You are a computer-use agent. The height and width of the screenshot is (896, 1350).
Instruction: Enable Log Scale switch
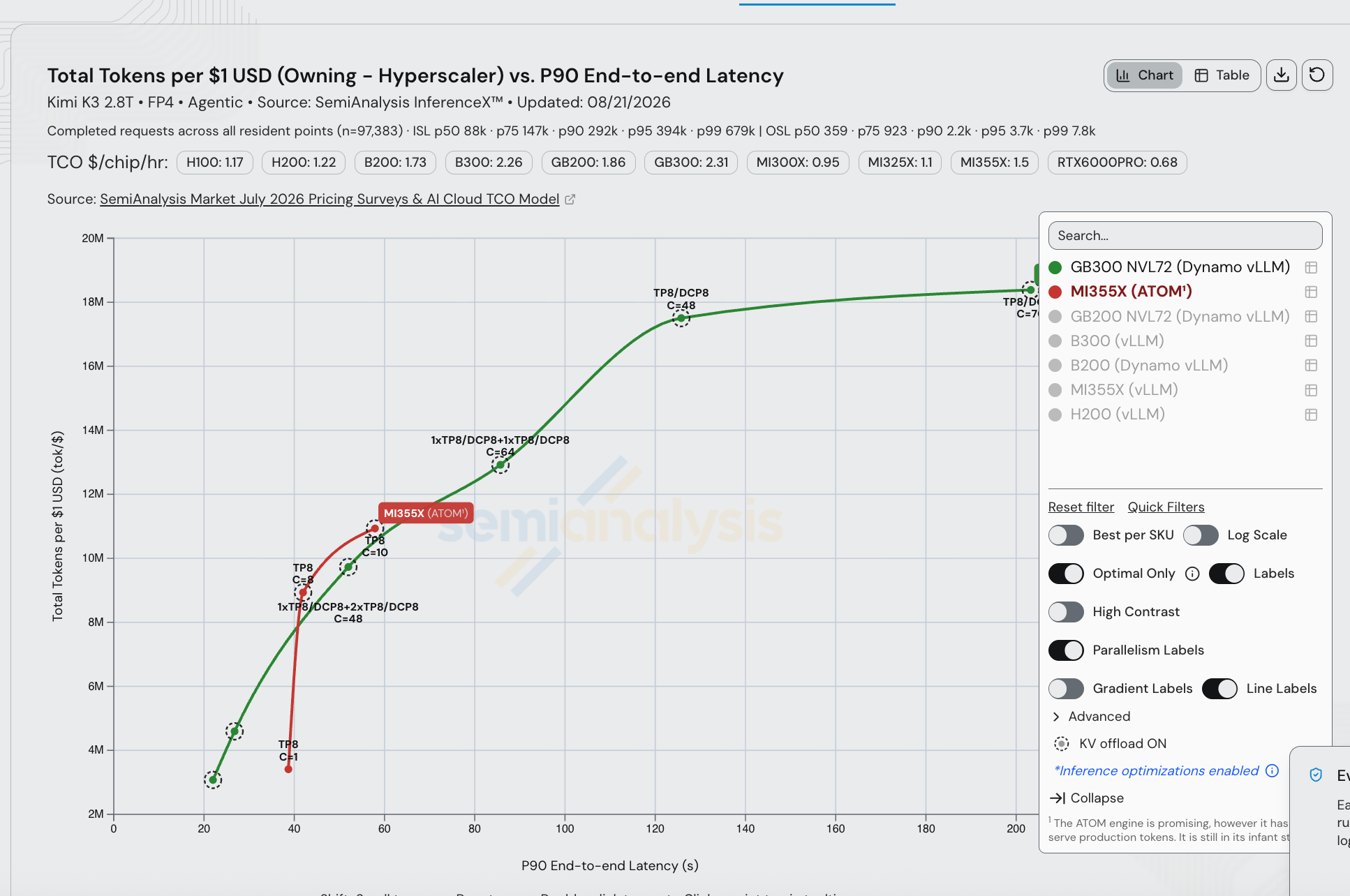(x=1201, y=535)
